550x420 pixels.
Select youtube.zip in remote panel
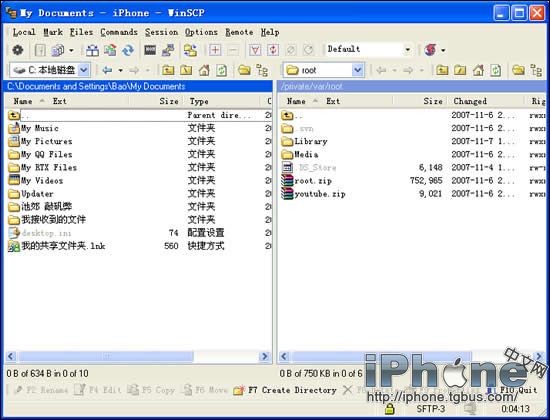(314, 194)
